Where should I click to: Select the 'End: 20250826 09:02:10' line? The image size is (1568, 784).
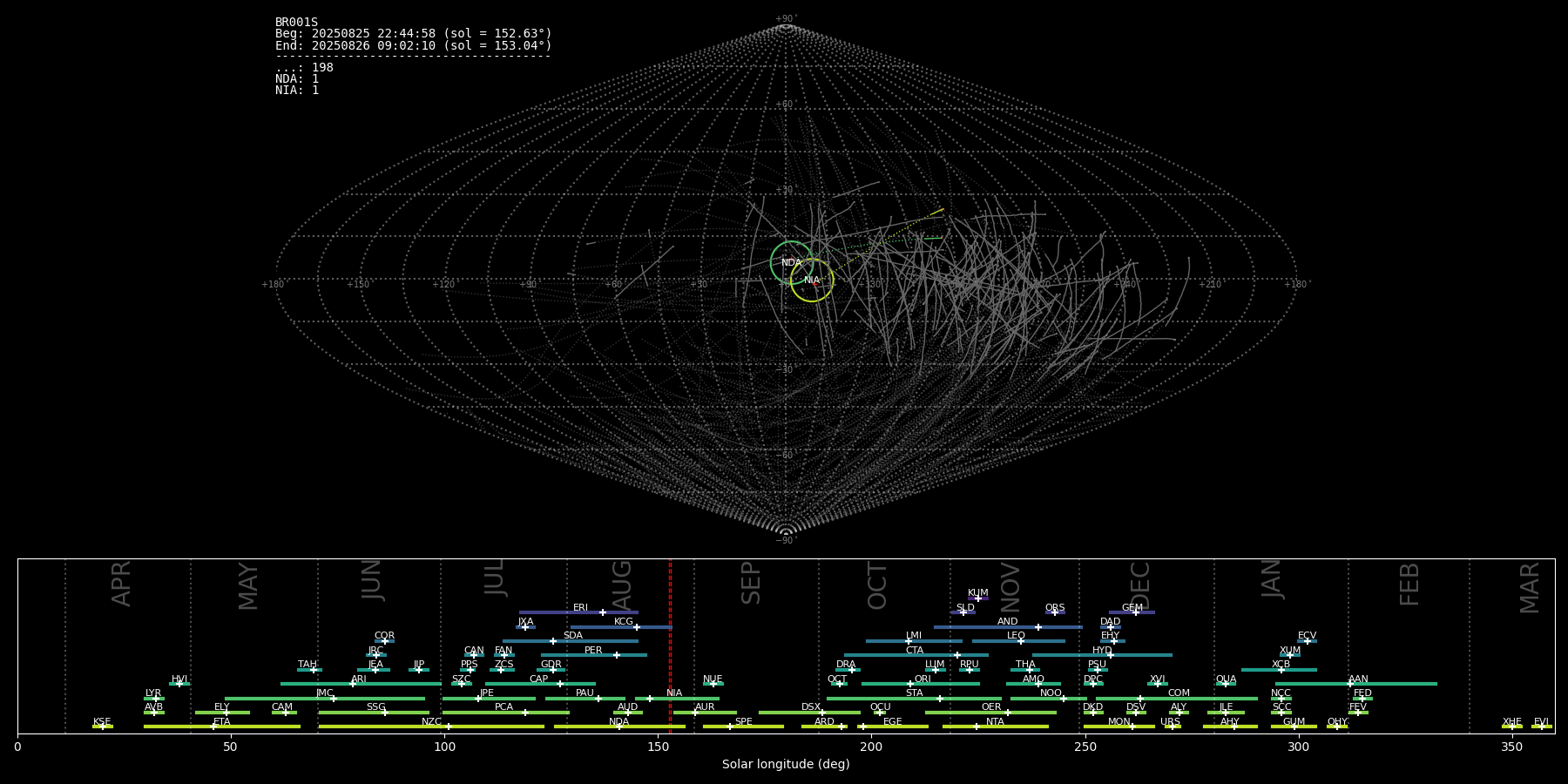[x=414, y=45]
